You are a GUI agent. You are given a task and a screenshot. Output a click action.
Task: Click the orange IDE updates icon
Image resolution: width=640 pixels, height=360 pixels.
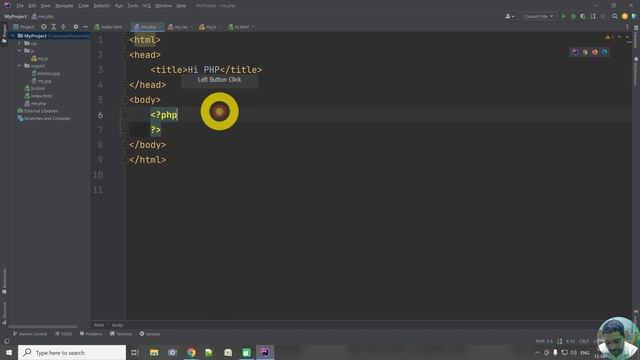(x=624, y=16)
